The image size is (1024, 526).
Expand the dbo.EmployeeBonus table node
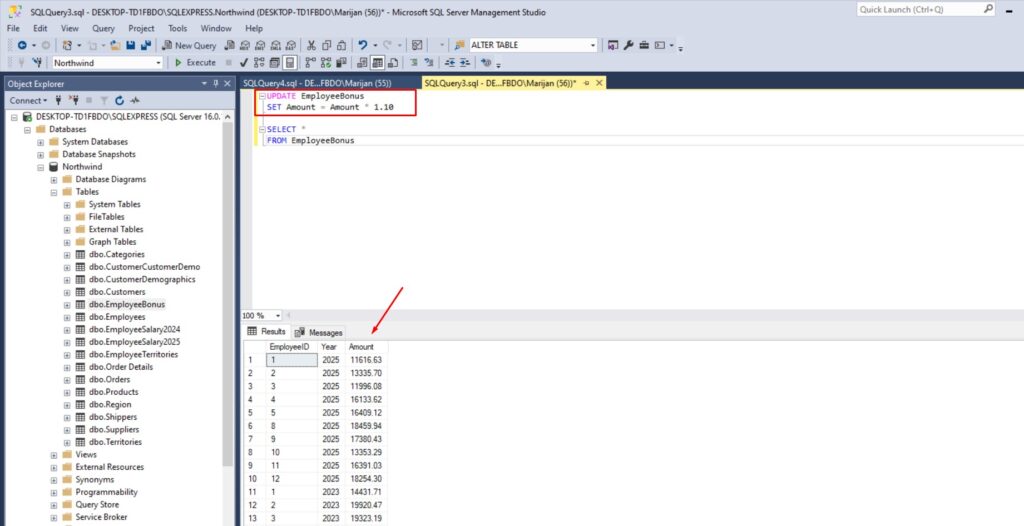67,304
